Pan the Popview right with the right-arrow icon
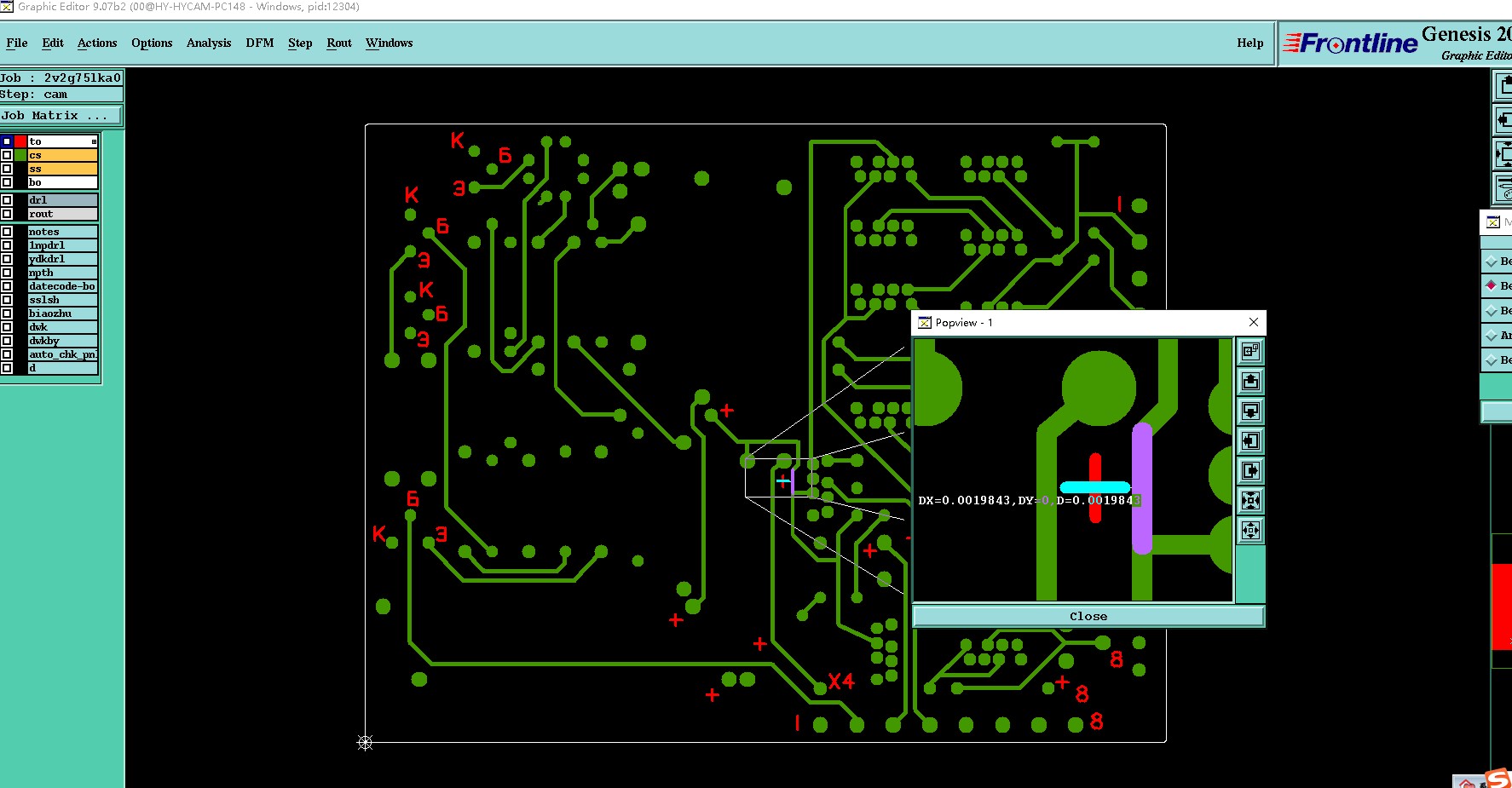Image resolution: width=1512 pixels, height=788 pixels. (1250, 470)
